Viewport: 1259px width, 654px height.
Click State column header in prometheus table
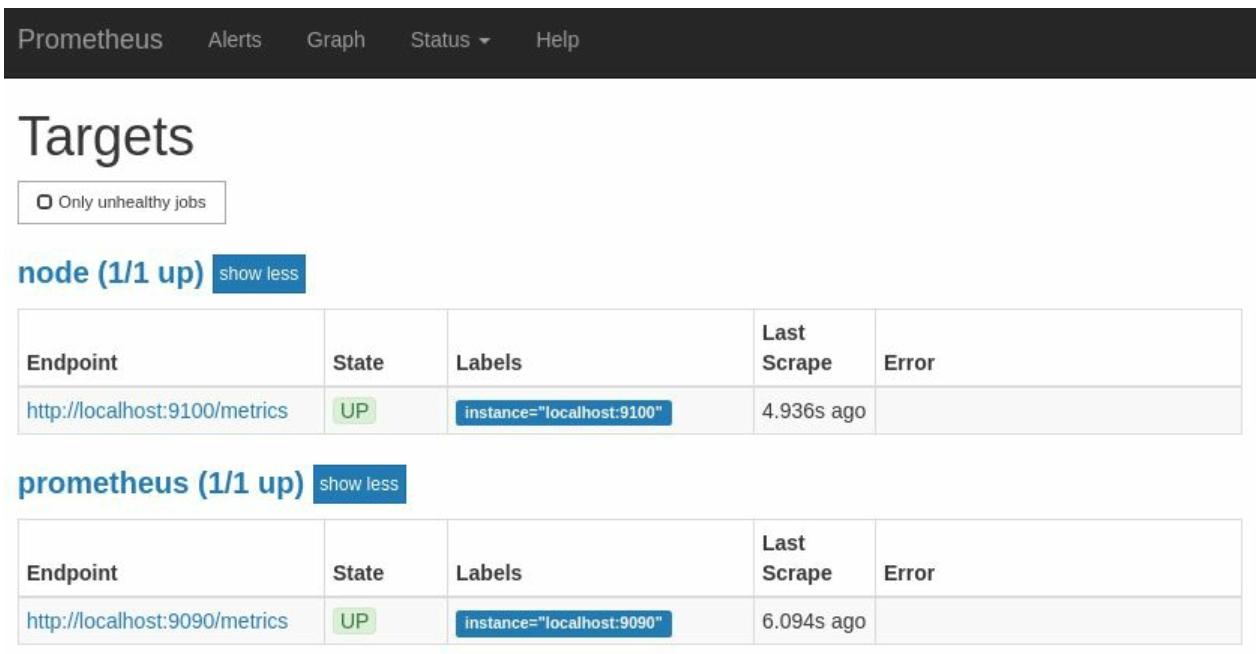358,573
